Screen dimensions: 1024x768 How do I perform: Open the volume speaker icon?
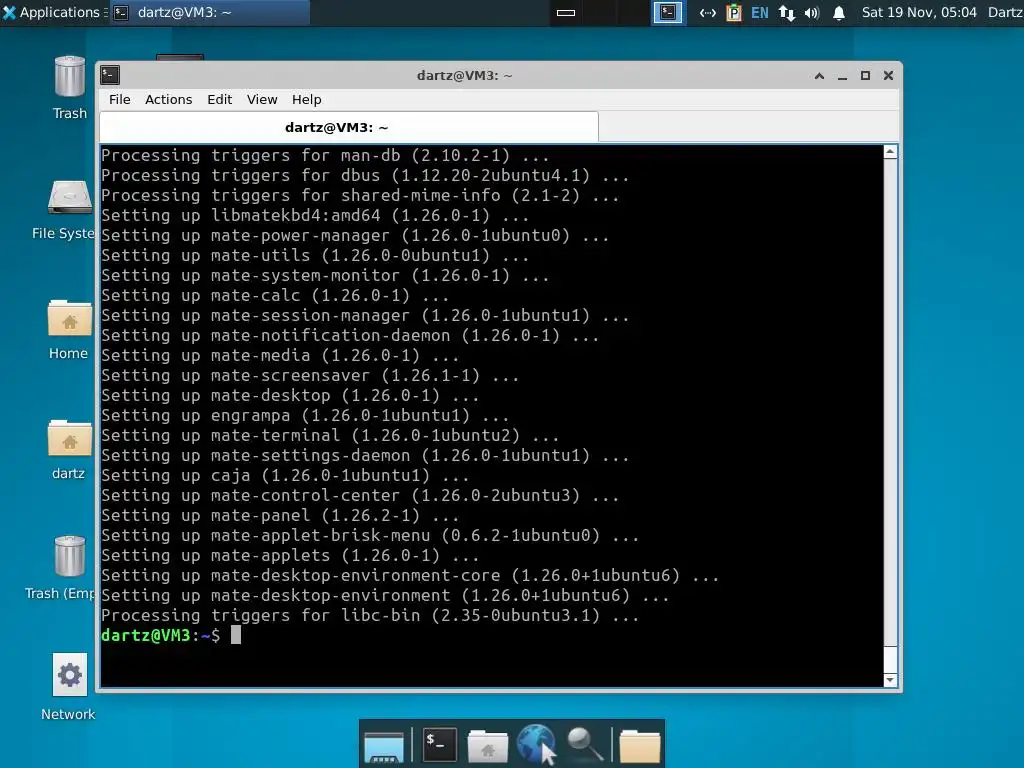click(812, 12)
